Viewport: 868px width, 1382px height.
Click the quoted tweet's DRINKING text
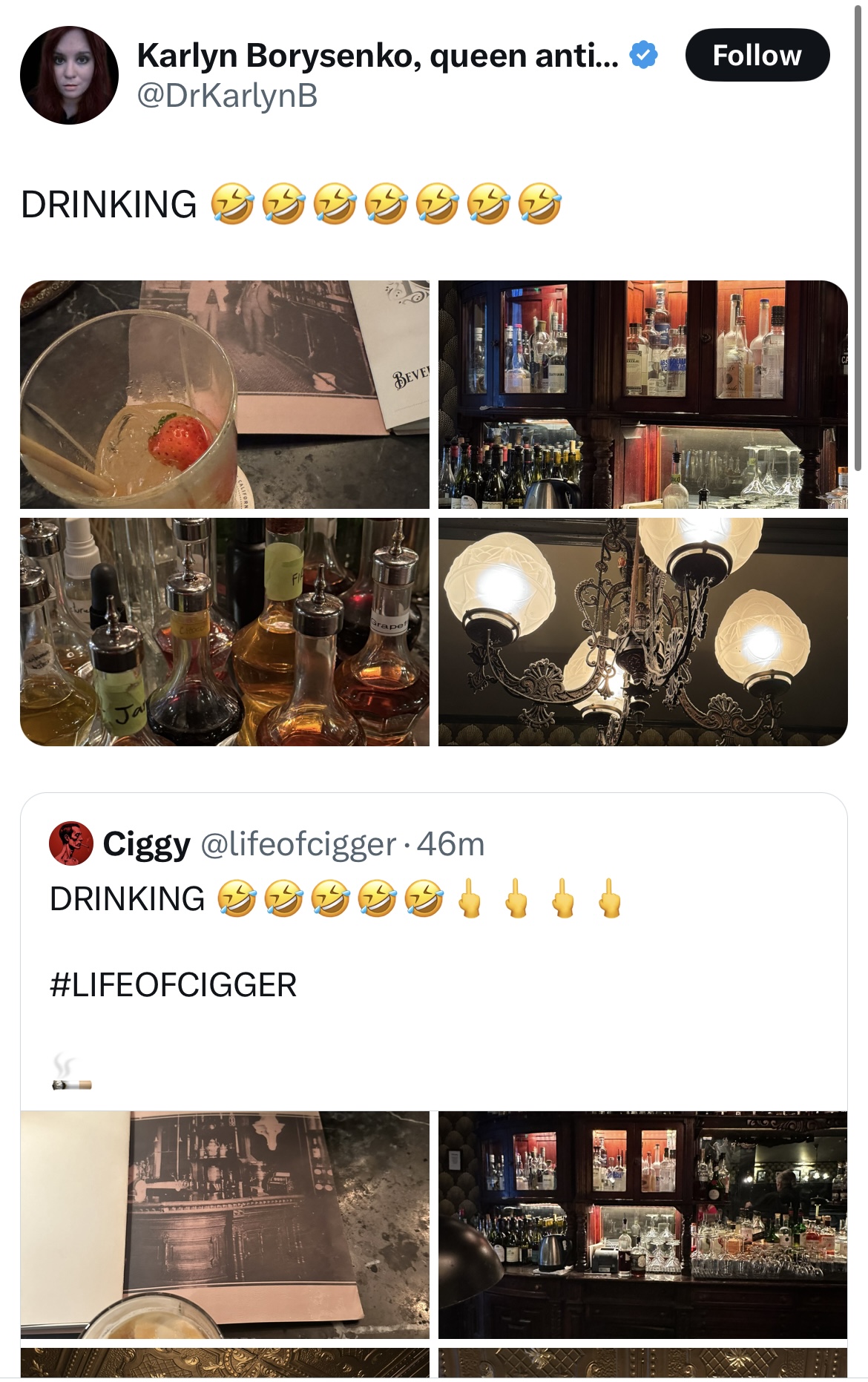pos(127,898)
